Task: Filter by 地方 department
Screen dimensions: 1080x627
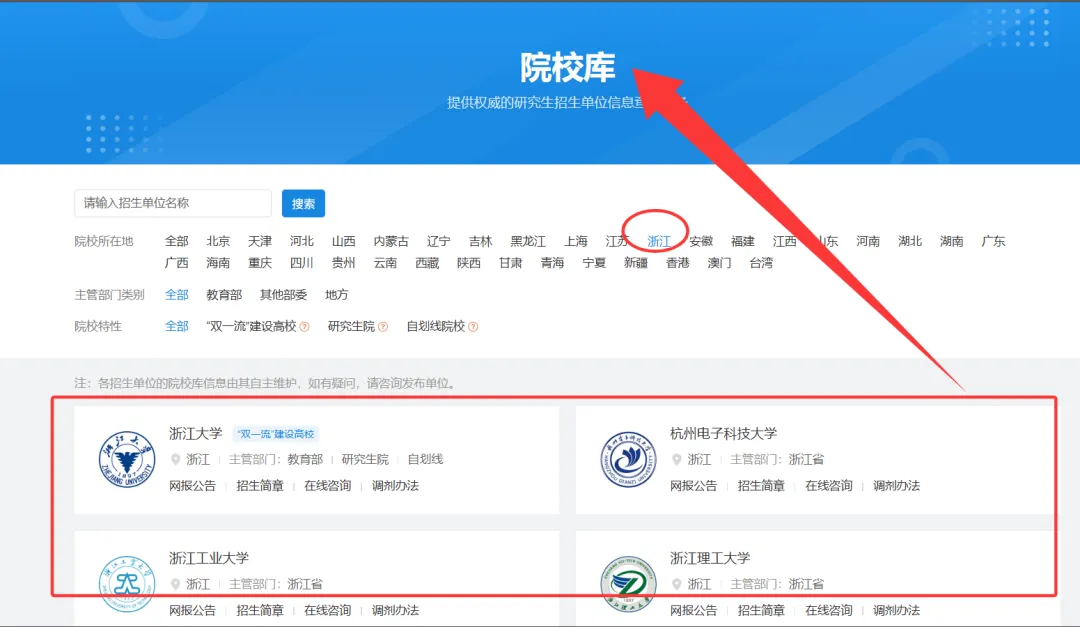Action: coord(337,295)
